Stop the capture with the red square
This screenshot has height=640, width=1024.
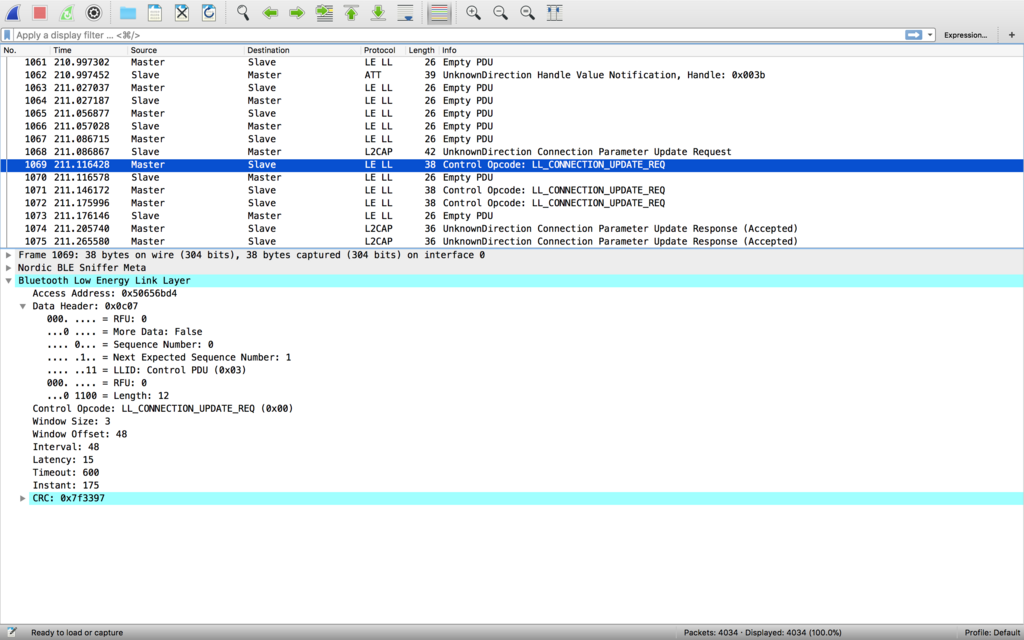40,12
